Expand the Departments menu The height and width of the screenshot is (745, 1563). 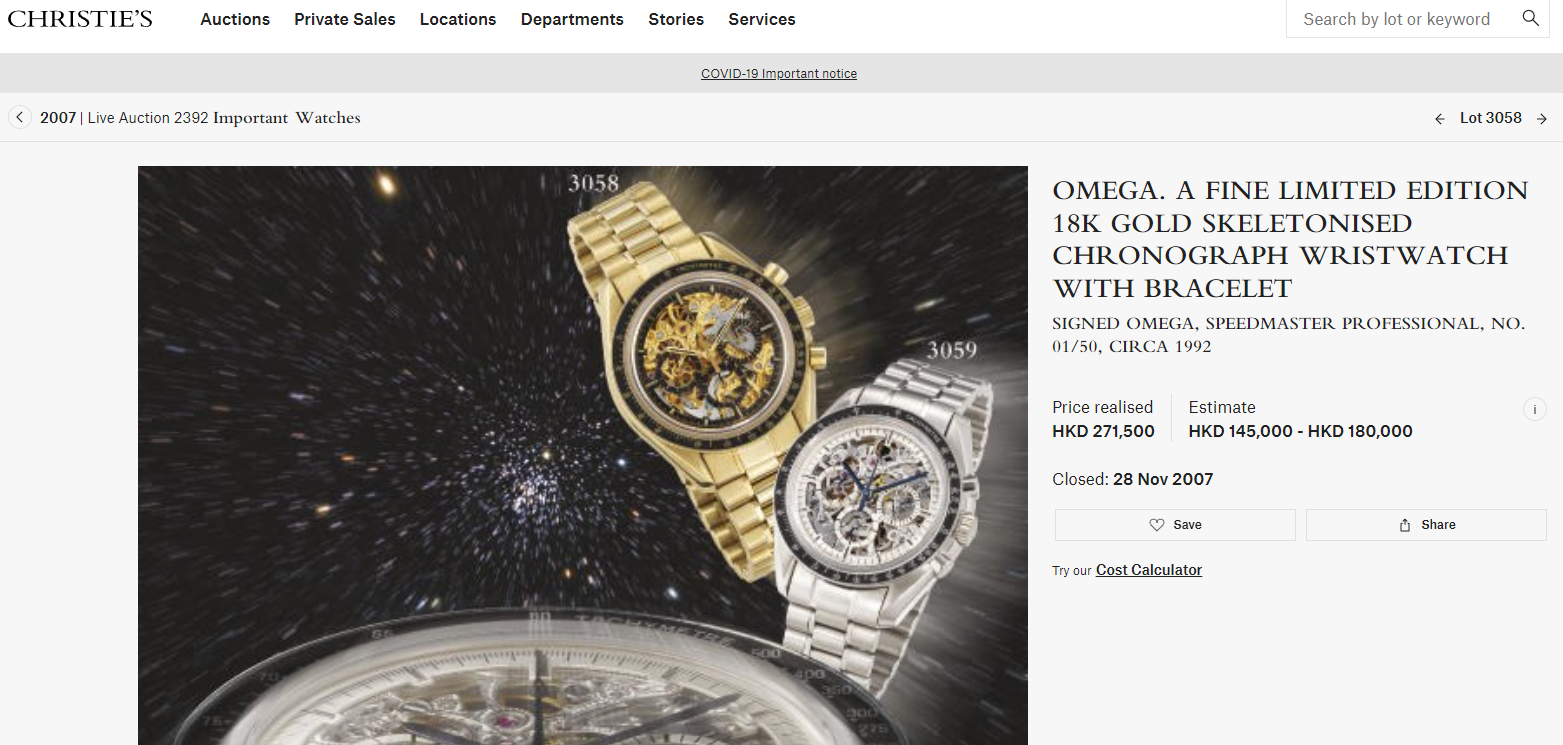pyautogui.click(x=572, y=19)
